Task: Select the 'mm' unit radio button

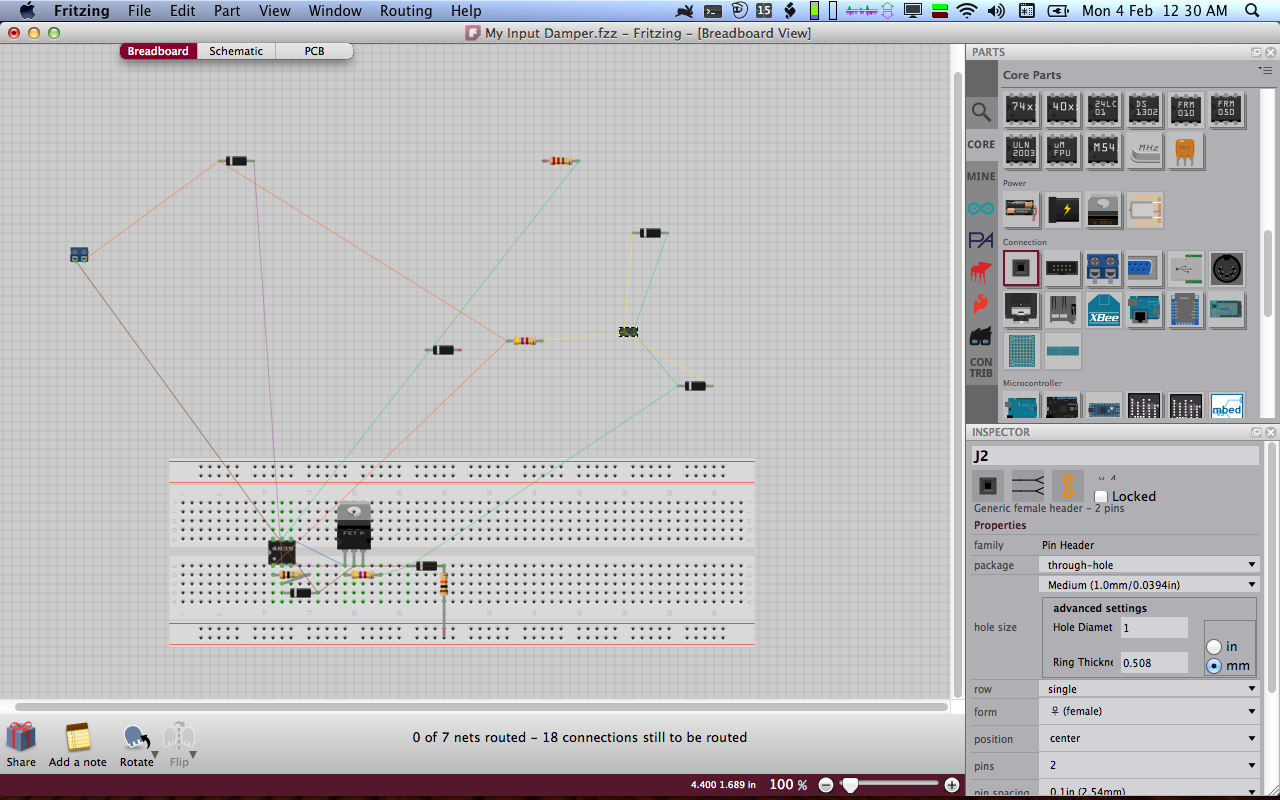Action: [1214, 667]
